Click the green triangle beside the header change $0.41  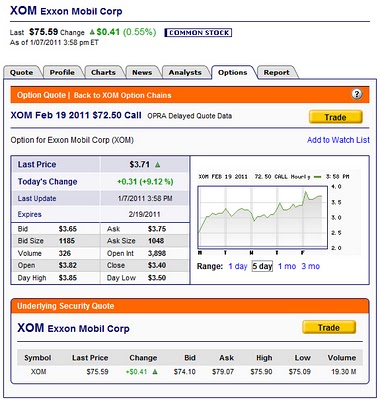[x=92, y=32]
